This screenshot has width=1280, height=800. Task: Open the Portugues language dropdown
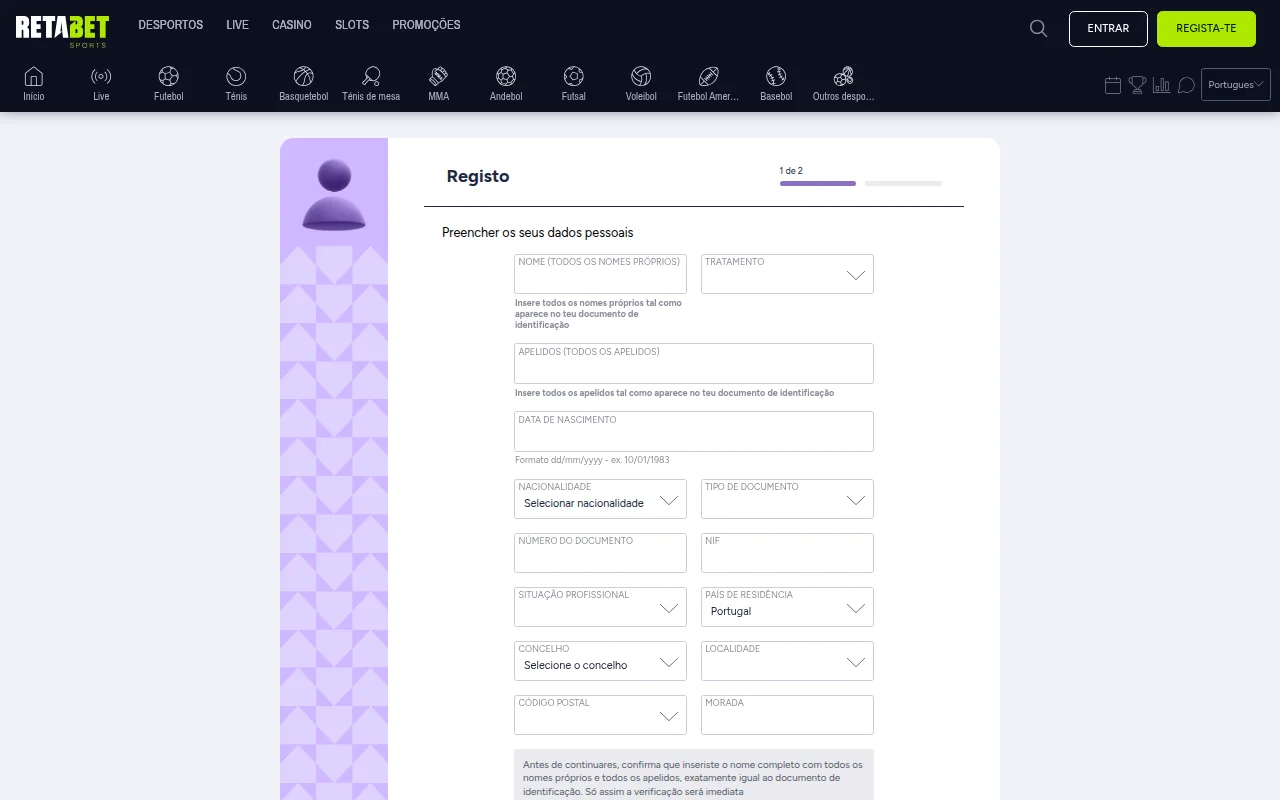(x=1236, y=85)
